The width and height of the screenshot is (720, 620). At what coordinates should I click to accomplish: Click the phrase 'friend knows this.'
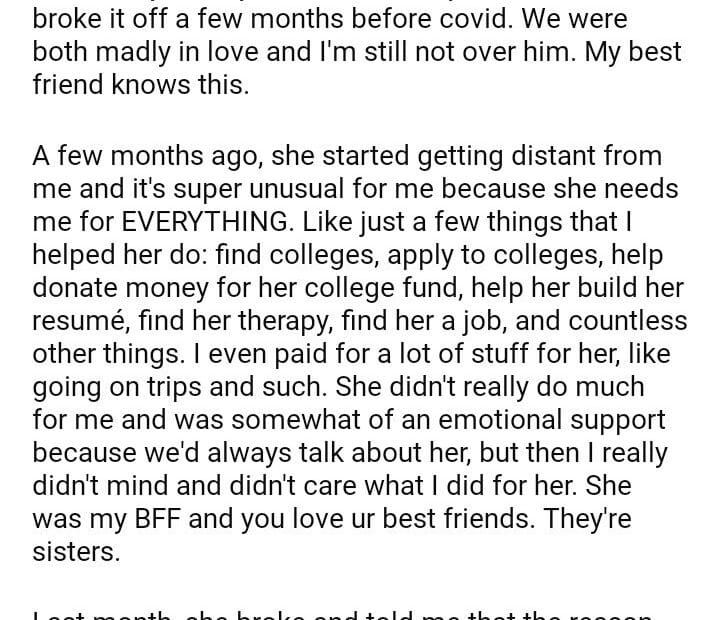pyautogui.click(x=140, y=86)
